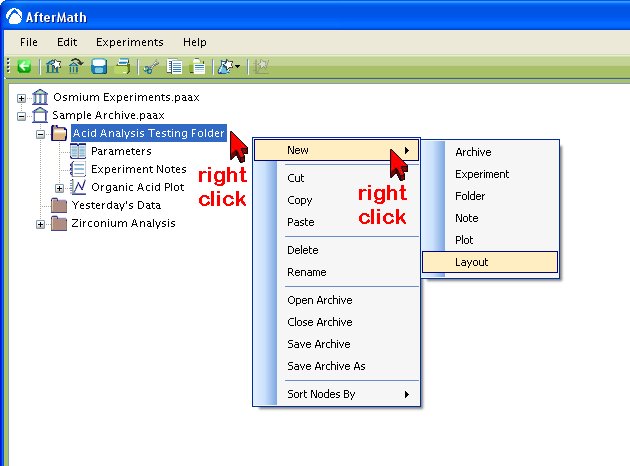Click the Osmium Experiments archive icon
Screen dimensions: 630x466
tap(40, 97)
